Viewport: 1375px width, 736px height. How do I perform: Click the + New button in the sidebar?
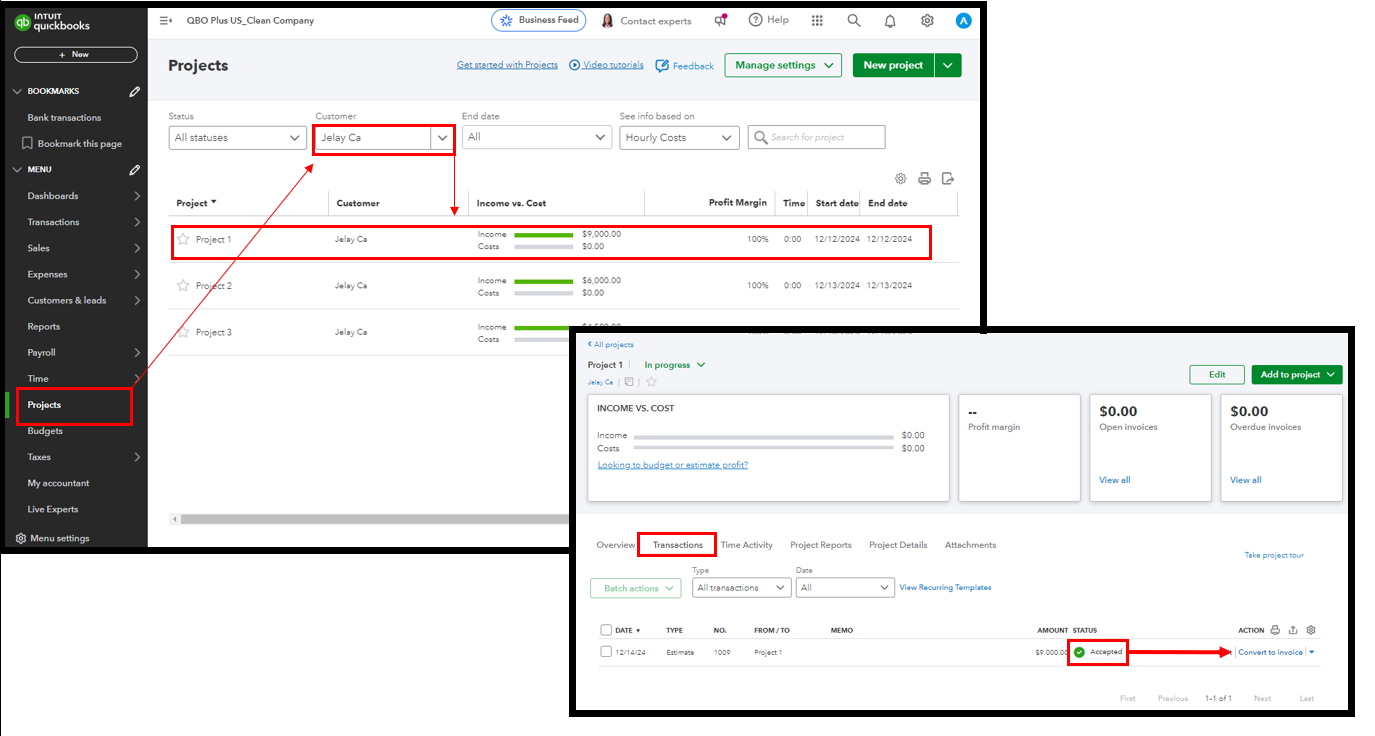pyautogui.click(x=76, y=55)
